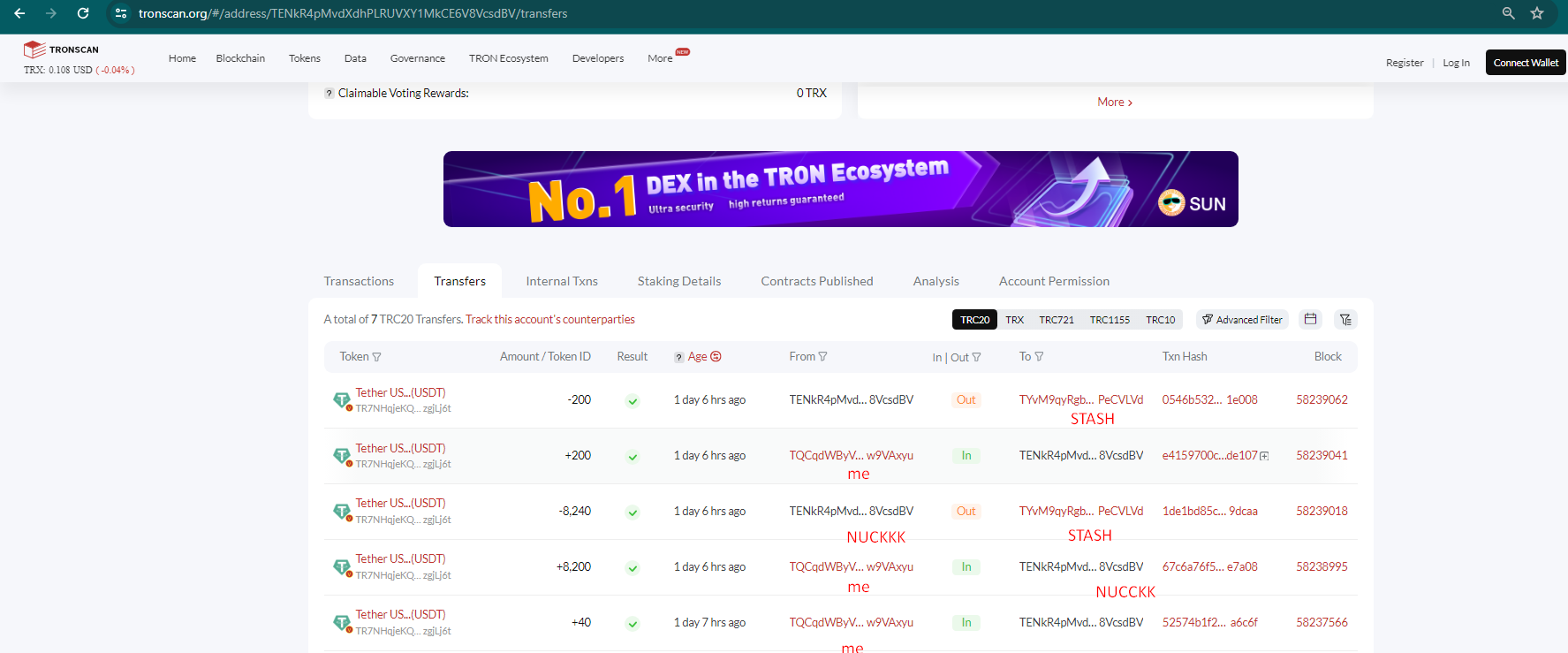Expand the icon beside hash e4159700c...de107
1568x653 pixels.
pos(1264,456)
